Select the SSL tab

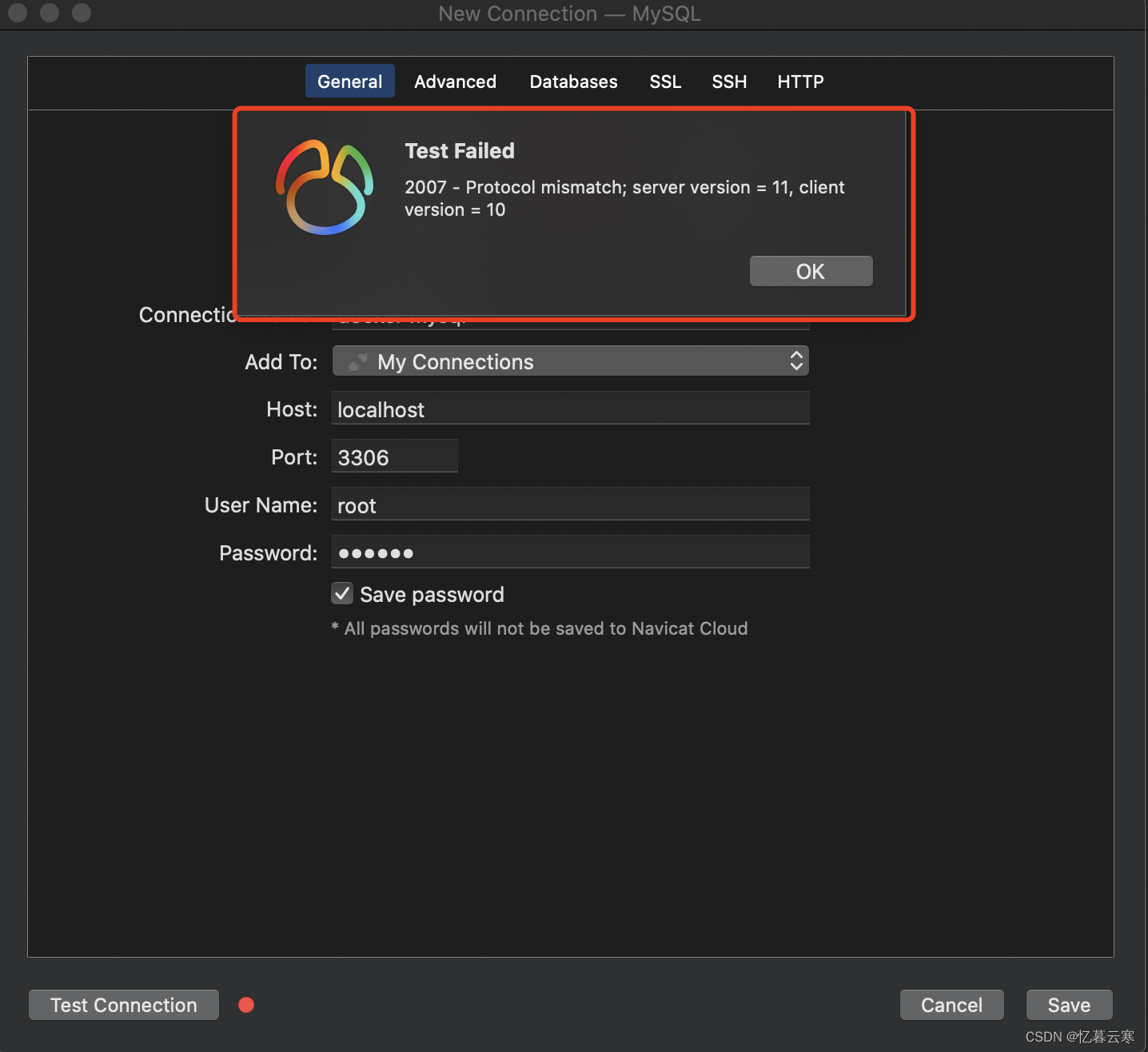click(664, 82)
